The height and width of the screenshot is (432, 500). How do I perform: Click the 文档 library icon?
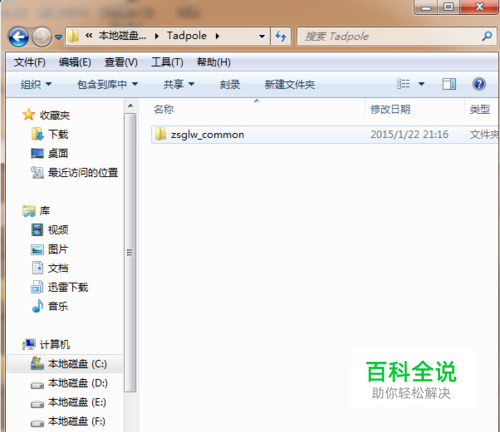click(x=37, y=268)
